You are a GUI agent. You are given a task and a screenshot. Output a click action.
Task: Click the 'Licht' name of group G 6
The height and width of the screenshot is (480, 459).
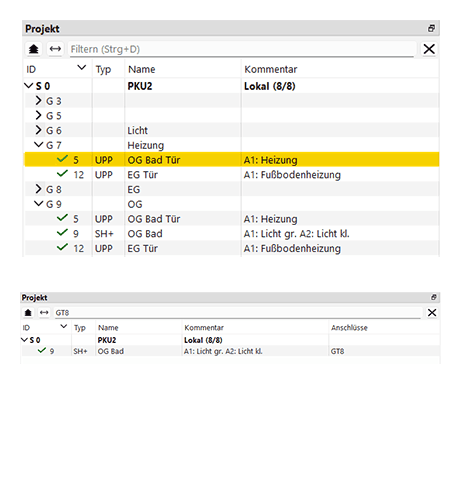[x=138, y=130]
